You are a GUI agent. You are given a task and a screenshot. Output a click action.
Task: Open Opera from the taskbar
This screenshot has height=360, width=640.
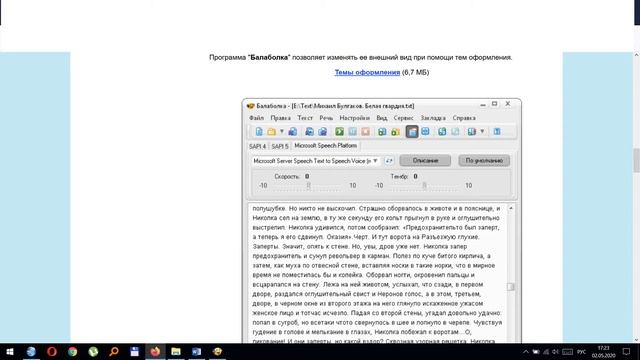point(52,351)
